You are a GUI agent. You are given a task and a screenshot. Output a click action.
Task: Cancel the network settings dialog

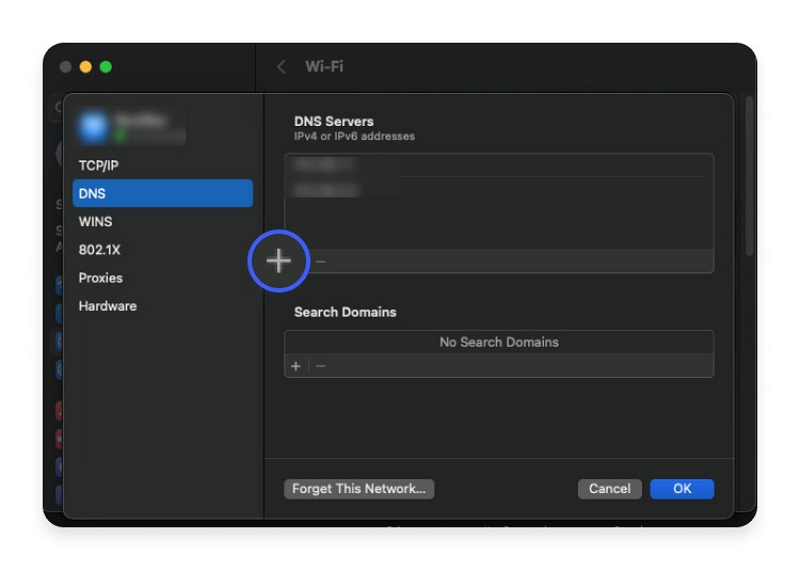pos(610,488)
